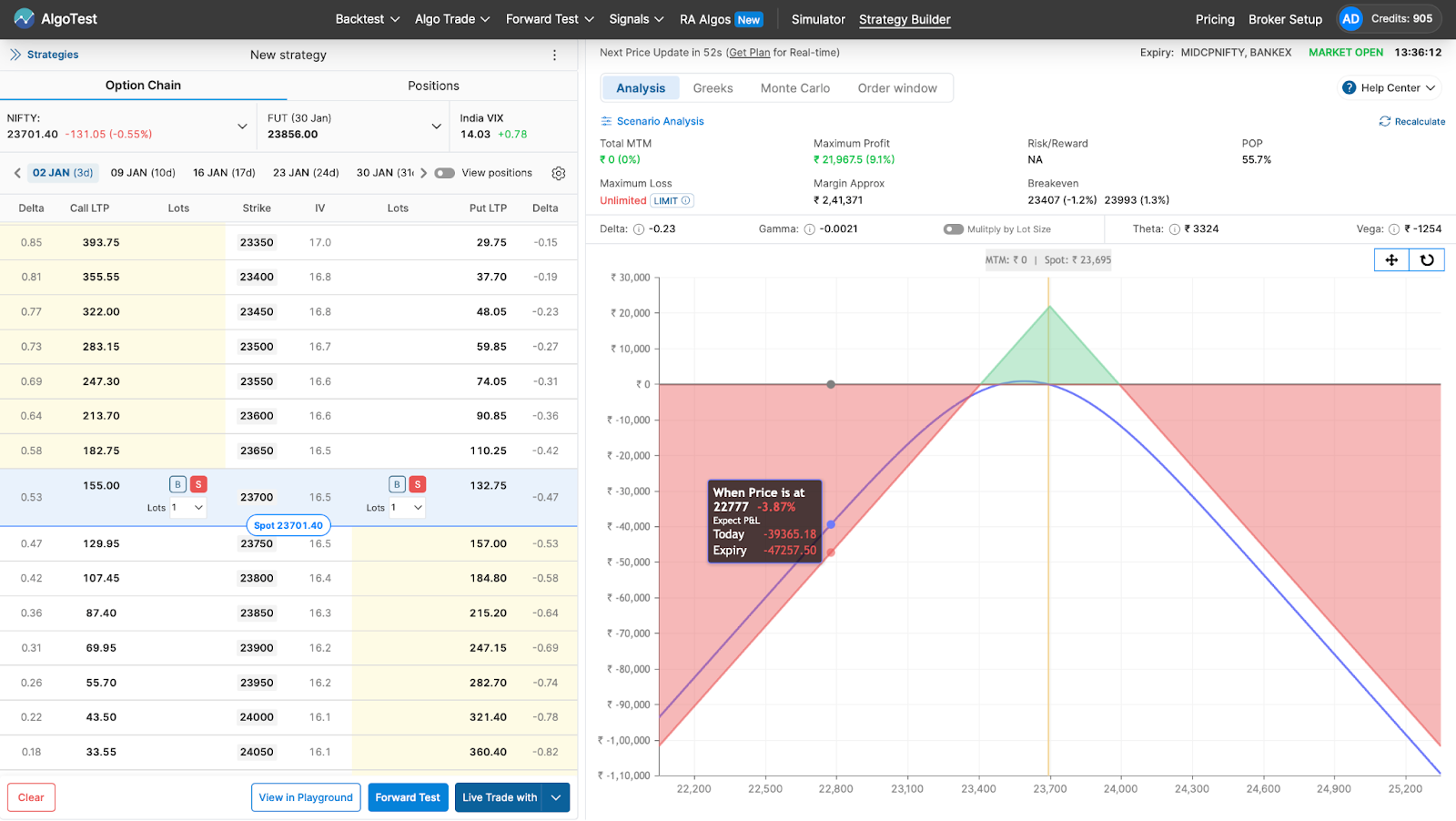Click the Scenario Analysis sliders icon
This screenshot has width=1456, height=821.
pyautogui.click(x=606, y=121)
